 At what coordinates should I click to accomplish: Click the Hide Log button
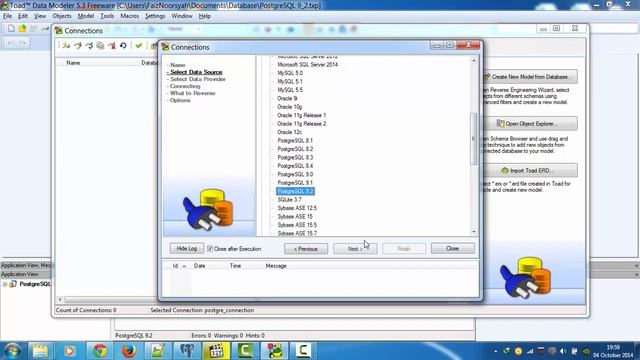[x=187, y=249]
